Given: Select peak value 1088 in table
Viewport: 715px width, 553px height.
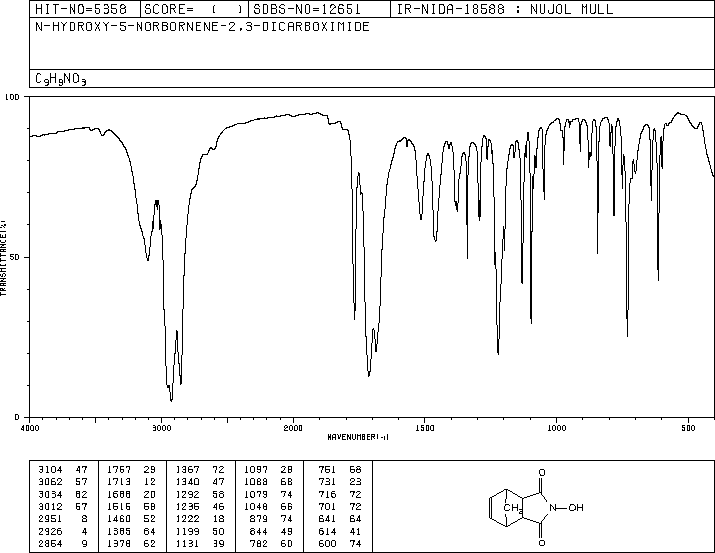Looking at the screenshot, I should [255, 482].
